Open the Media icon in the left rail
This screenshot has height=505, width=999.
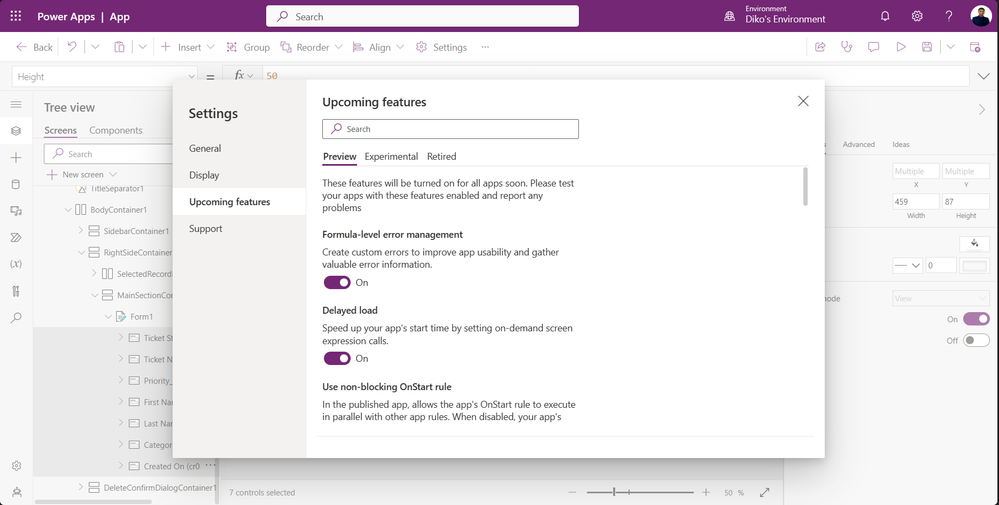click(16, 211)
